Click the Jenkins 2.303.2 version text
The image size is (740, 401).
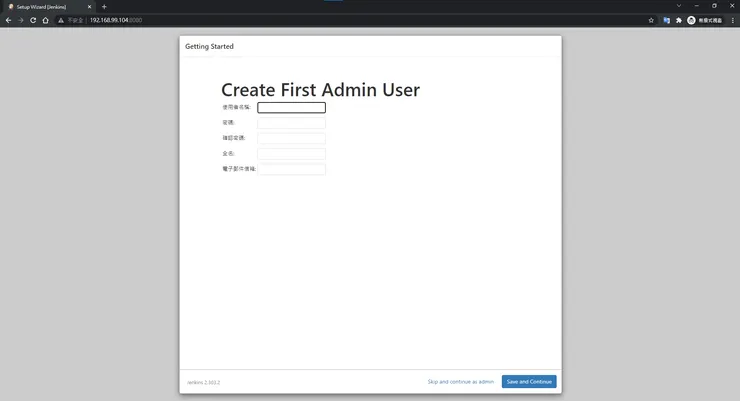[x=203, y=383]
